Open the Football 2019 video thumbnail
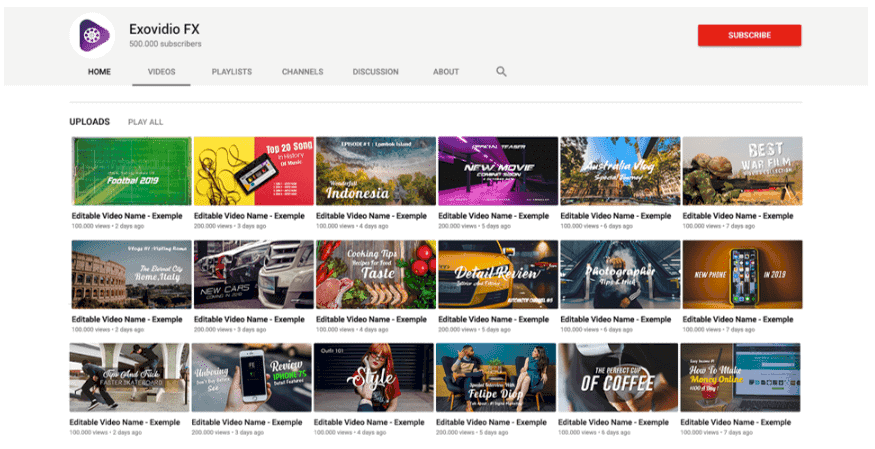Image resolution: width=875 pixels, height=449 pixels. click(x=131, y=171)
